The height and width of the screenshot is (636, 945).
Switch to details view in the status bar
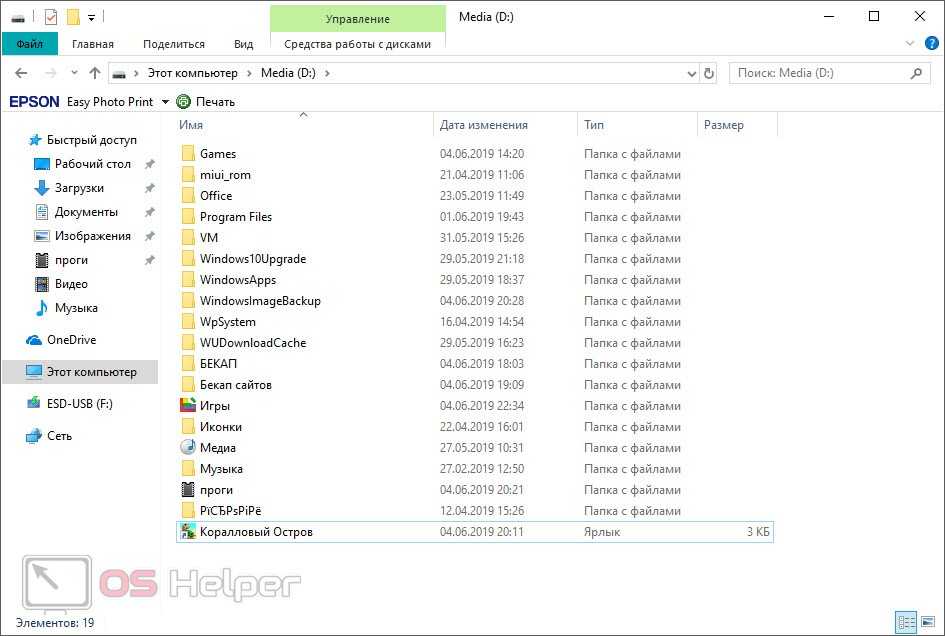[905, 623]
